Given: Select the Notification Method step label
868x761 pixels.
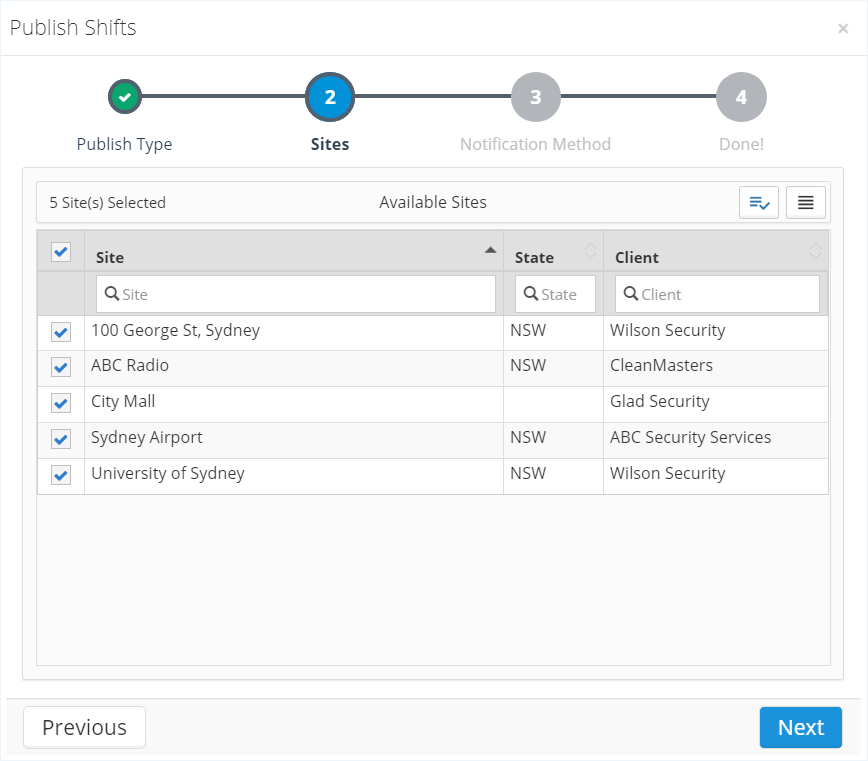Looking at the screenshot, I should pyautogui.click(x=535, y=144).
